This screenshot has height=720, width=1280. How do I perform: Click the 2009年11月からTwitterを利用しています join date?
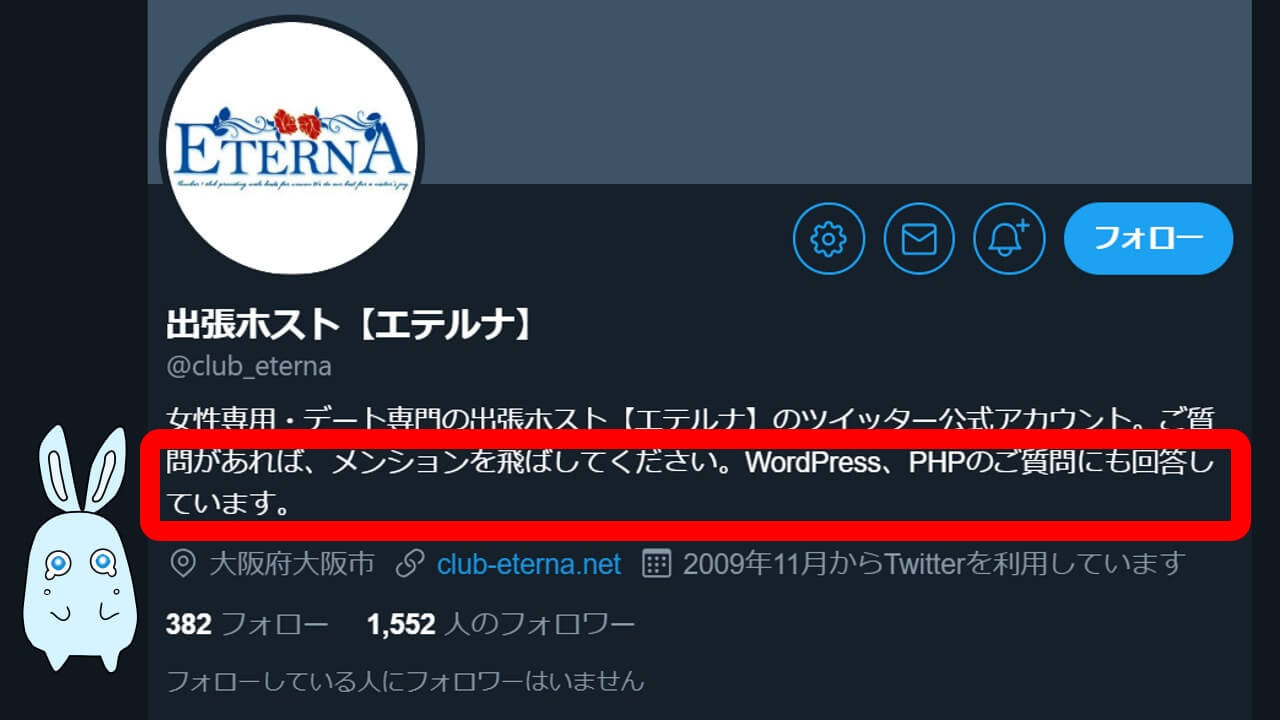pos(934,564)
